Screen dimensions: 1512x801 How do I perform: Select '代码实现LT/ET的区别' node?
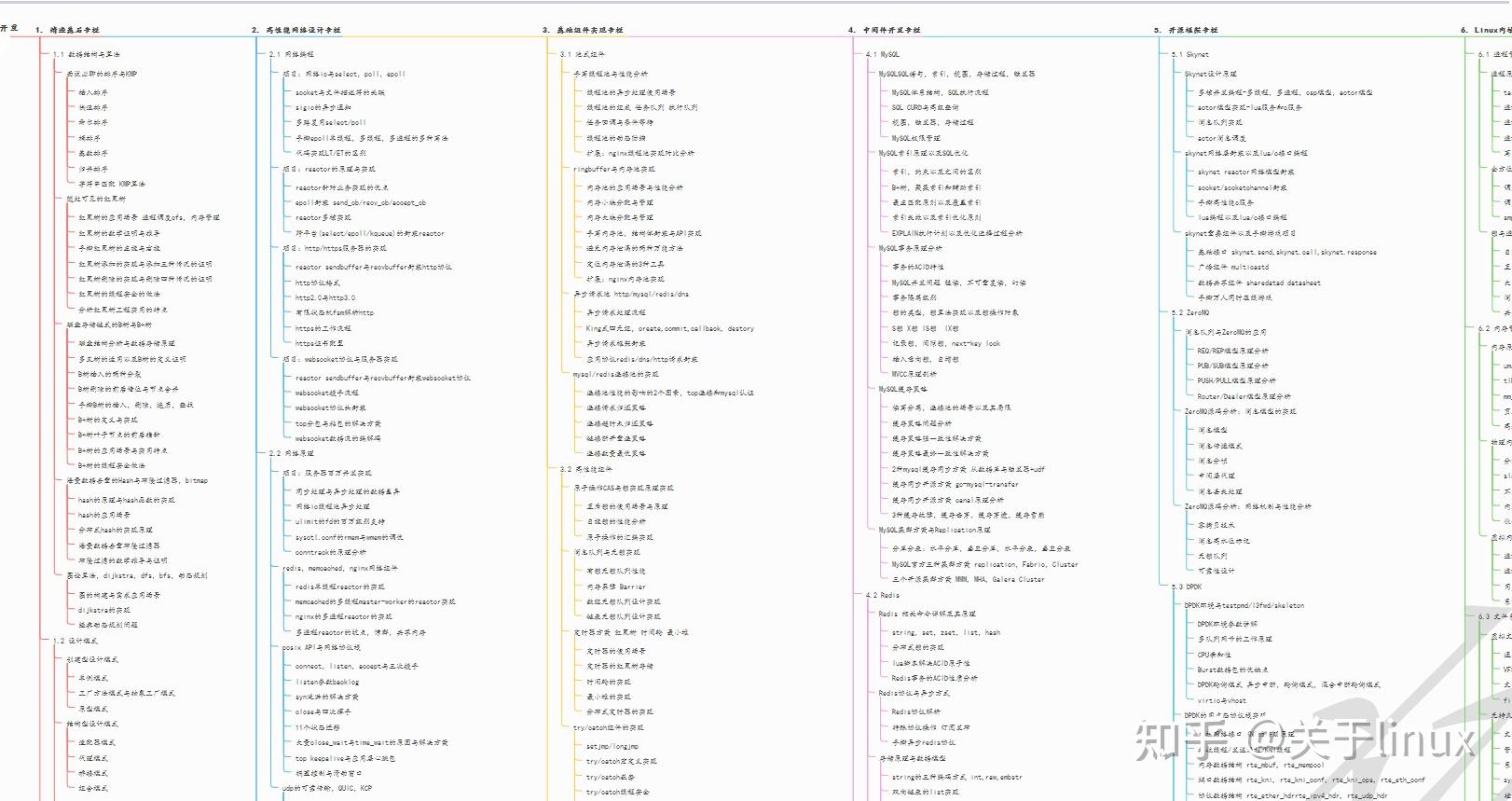click(331, 153)
